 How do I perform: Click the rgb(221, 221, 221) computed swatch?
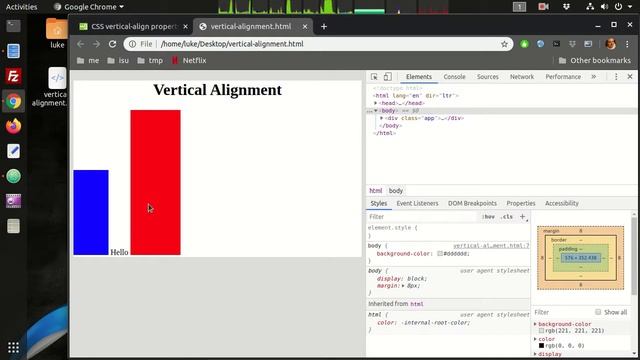click(x=541, y=331)
